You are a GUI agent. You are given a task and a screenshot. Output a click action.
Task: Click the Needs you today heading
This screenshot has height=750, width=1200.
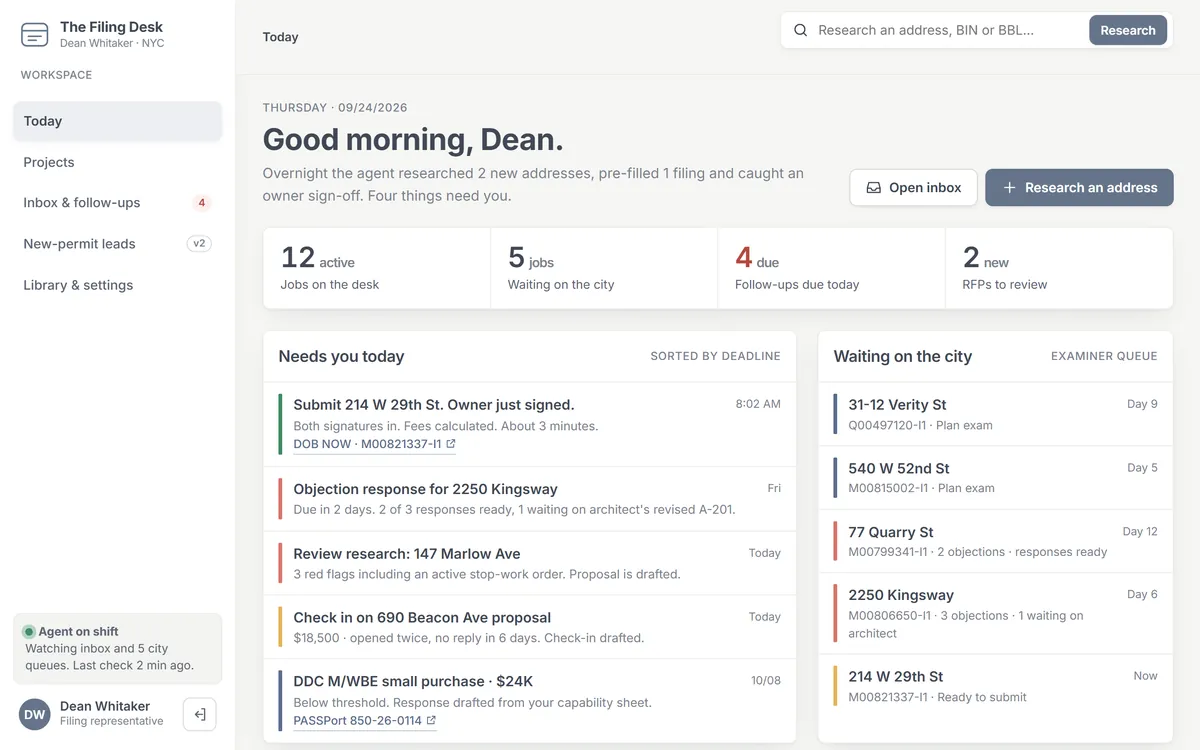(341, 356)
